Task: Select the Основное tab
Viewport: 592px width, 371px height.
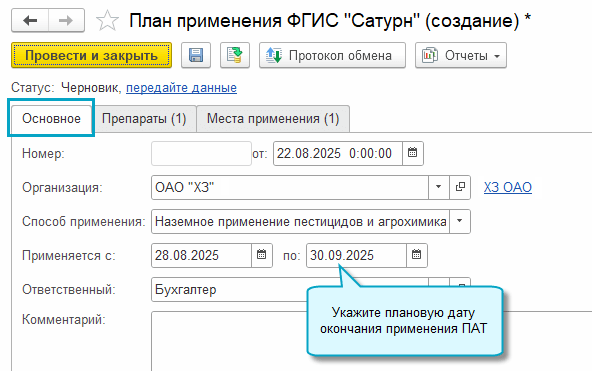Action: tap(51, 119)
